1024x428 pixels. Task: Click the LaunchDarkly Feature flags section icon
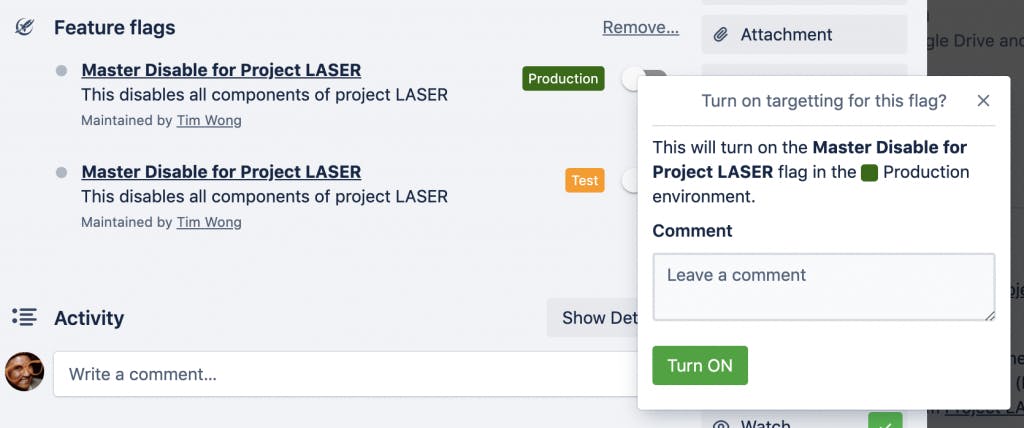pos(25,27)
